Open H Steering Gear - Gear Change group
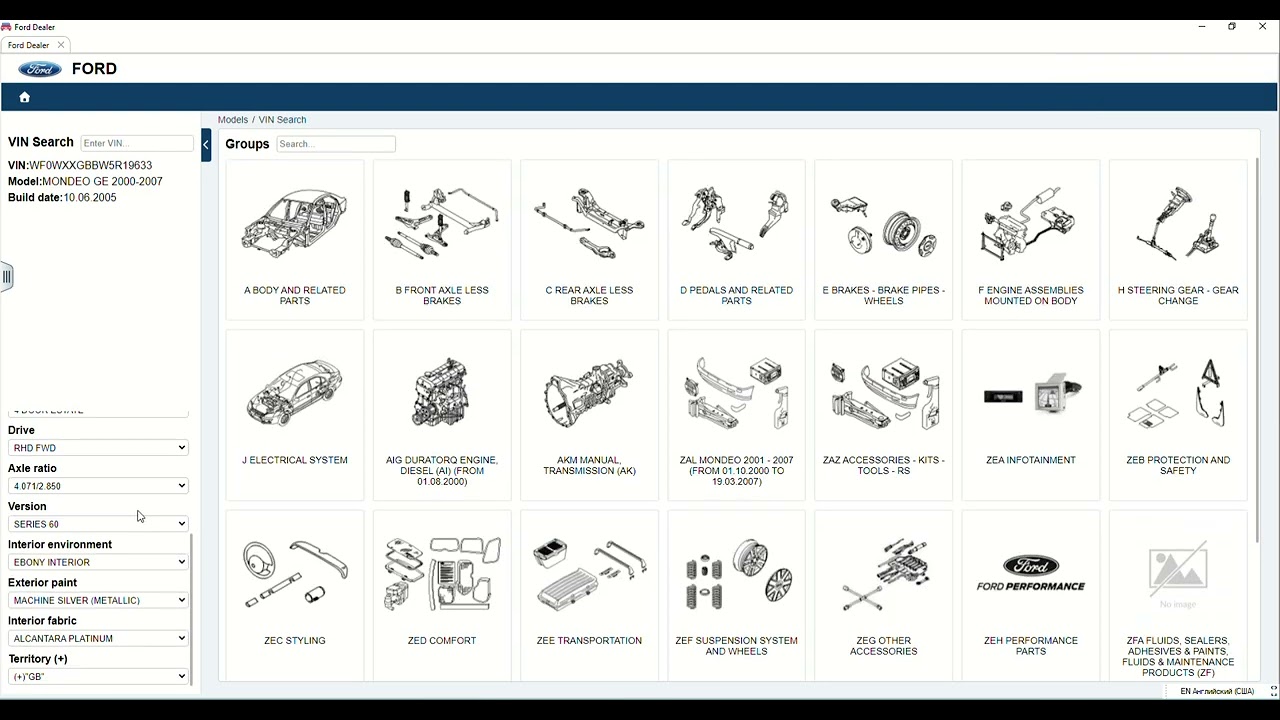This screenshot has height=720, width=1280. (x=1178, y=240)
